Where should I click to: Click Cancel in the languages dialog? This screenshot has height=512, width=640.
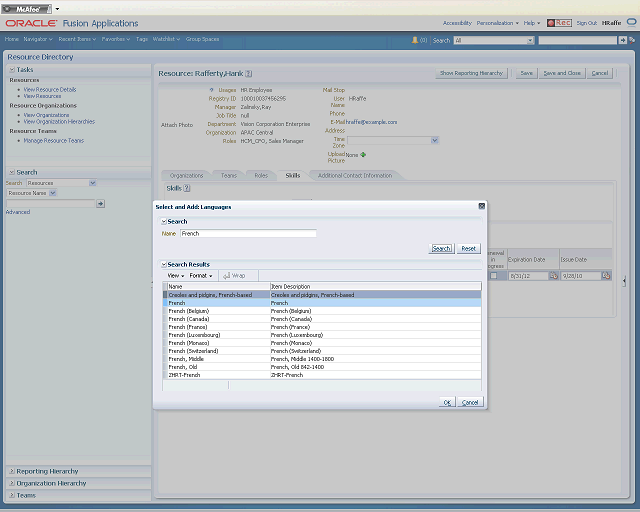(470, 402)
